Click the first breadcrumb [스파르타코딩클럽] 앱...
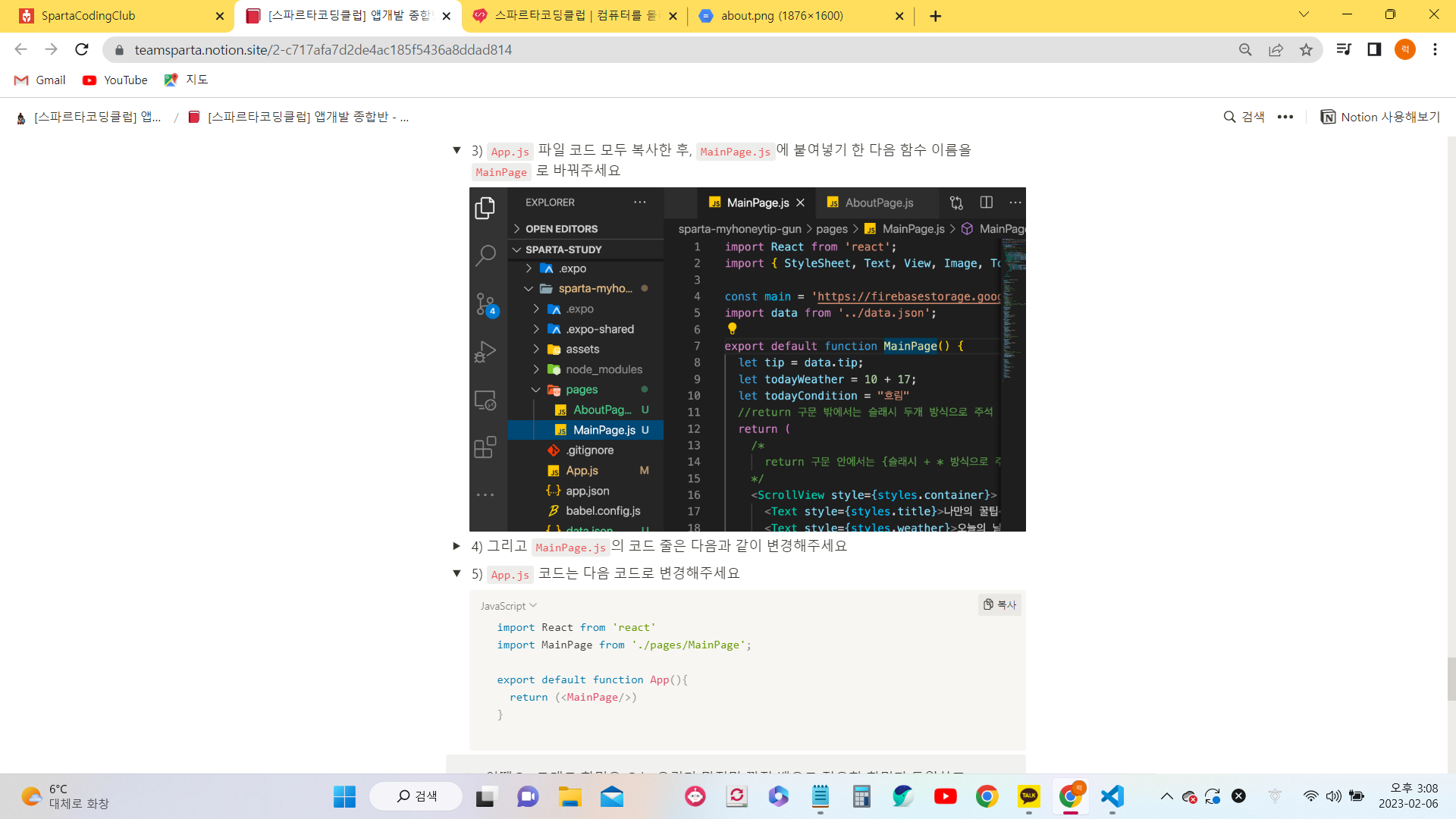 89,117
